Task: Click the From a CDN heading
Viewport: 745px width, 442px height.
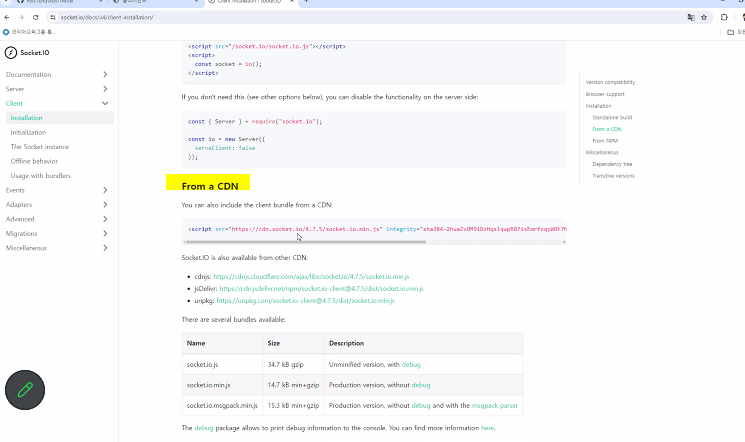Action: pos(210,186)
